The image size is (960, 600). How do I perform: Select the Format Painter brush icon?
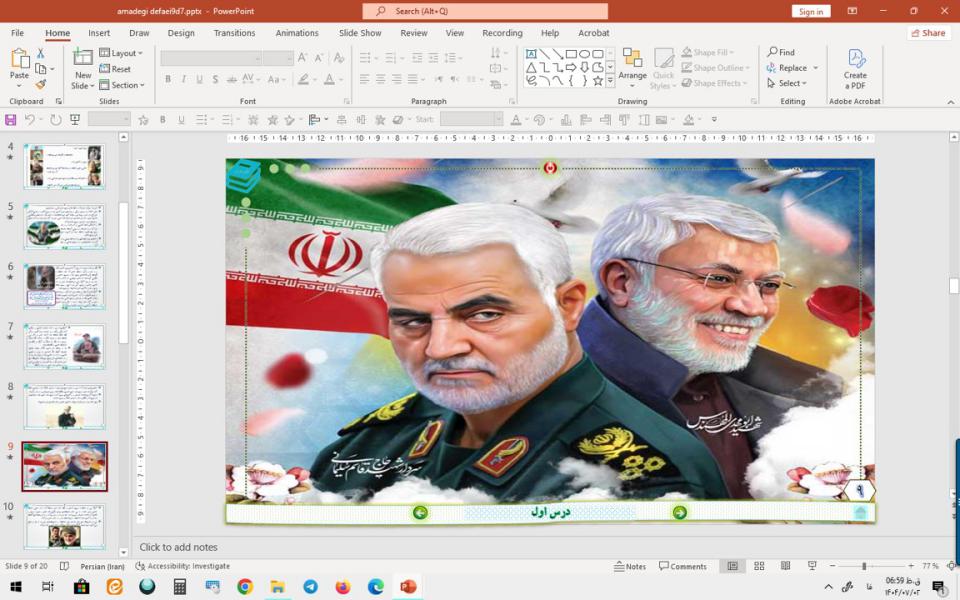coord(41,85)
